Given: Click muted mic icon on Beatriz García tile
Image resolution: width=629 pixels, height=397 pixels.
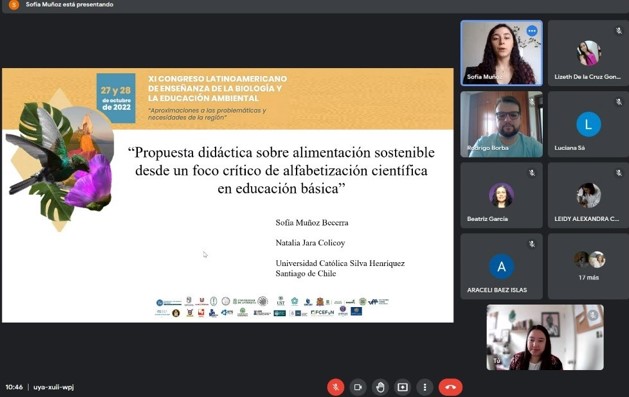Looking at the screenshot, I should (532, 173).
